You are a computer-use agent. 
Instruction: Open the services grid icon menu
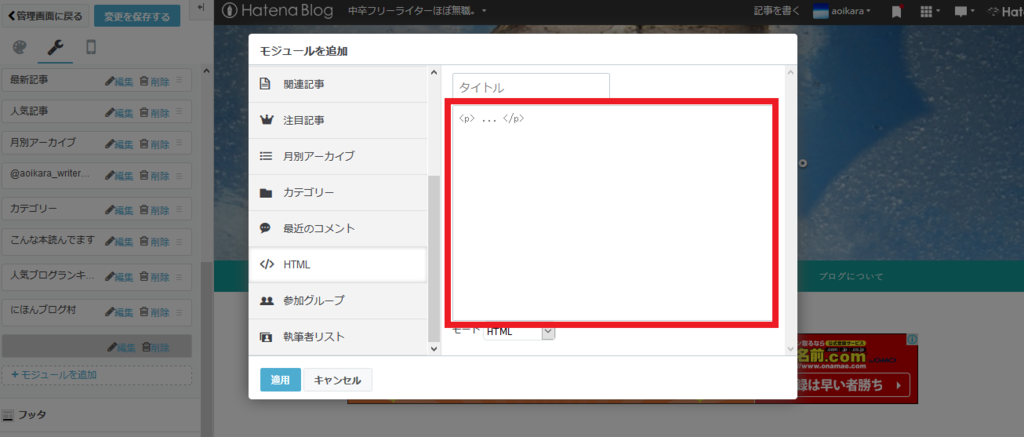pyautogui.click(x=929, y=11)
